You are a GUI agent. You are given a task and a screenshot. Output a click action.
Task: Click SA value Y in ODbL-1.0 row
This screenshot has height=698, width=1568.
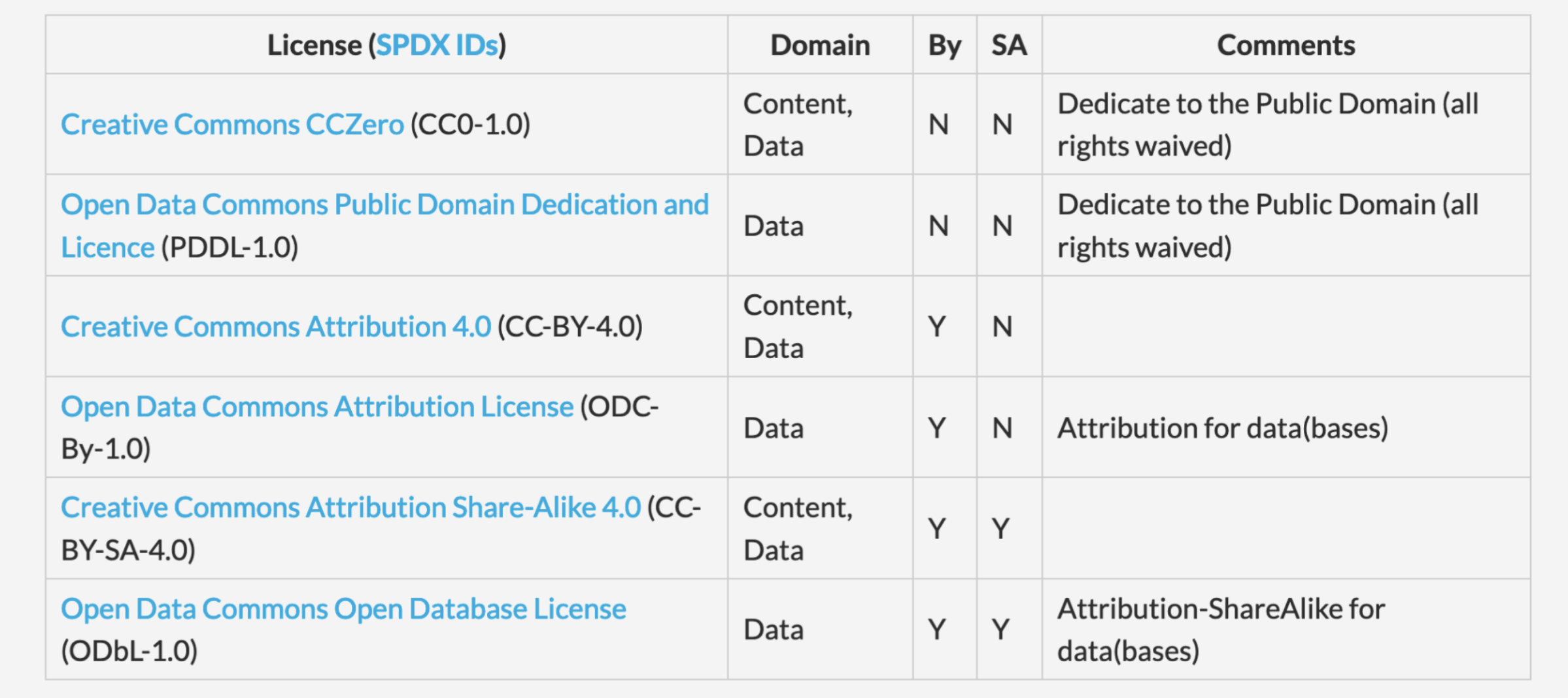tap(1000, 629)
